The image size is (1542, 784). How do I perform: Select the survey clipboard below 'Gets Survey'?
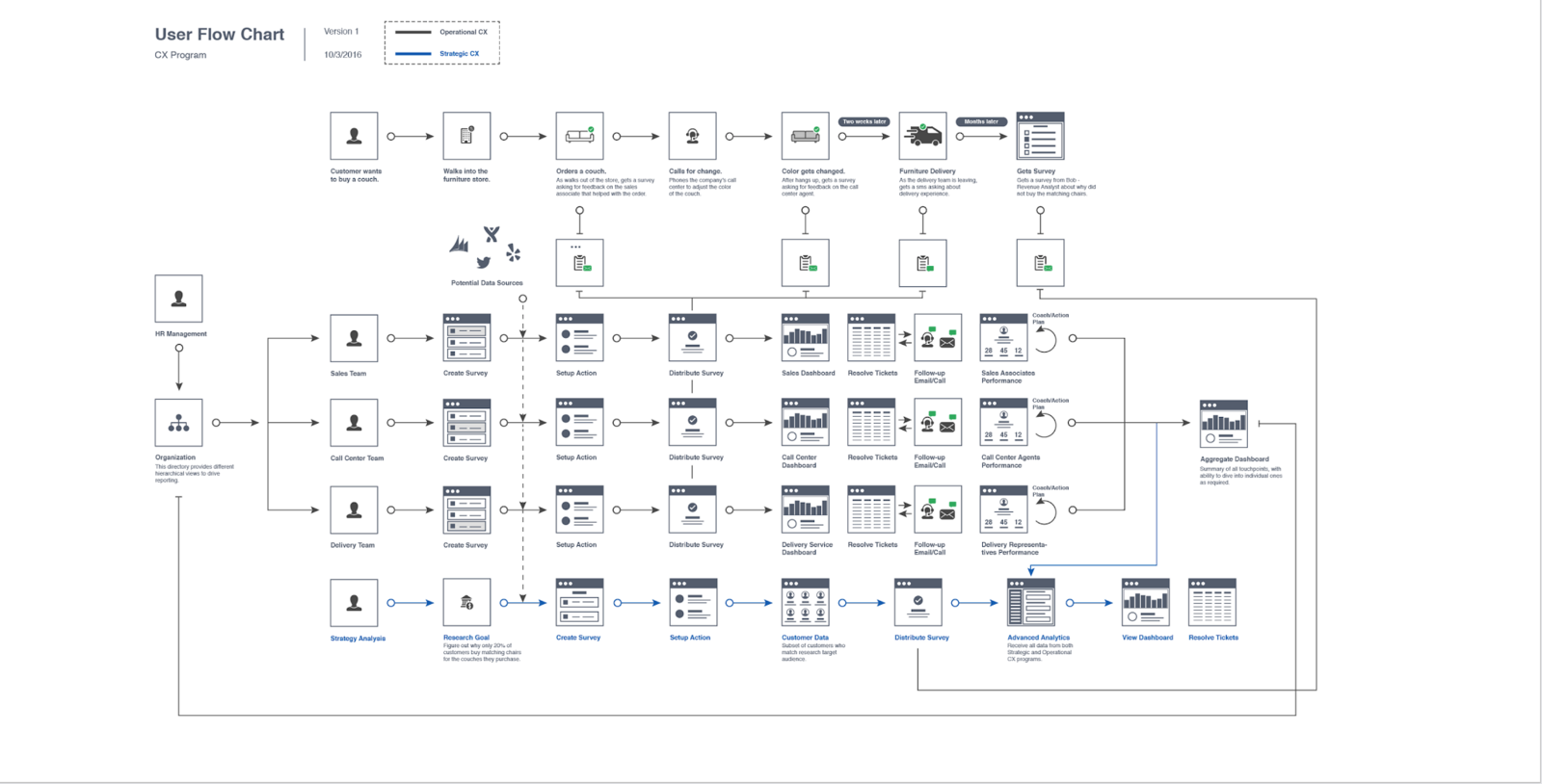(x=1040, y=263)
